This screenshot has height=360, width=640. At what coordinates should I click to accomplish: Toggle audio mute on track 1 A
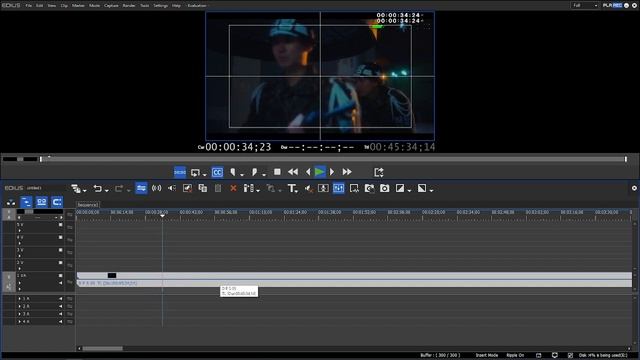click(x=60, y=299)
